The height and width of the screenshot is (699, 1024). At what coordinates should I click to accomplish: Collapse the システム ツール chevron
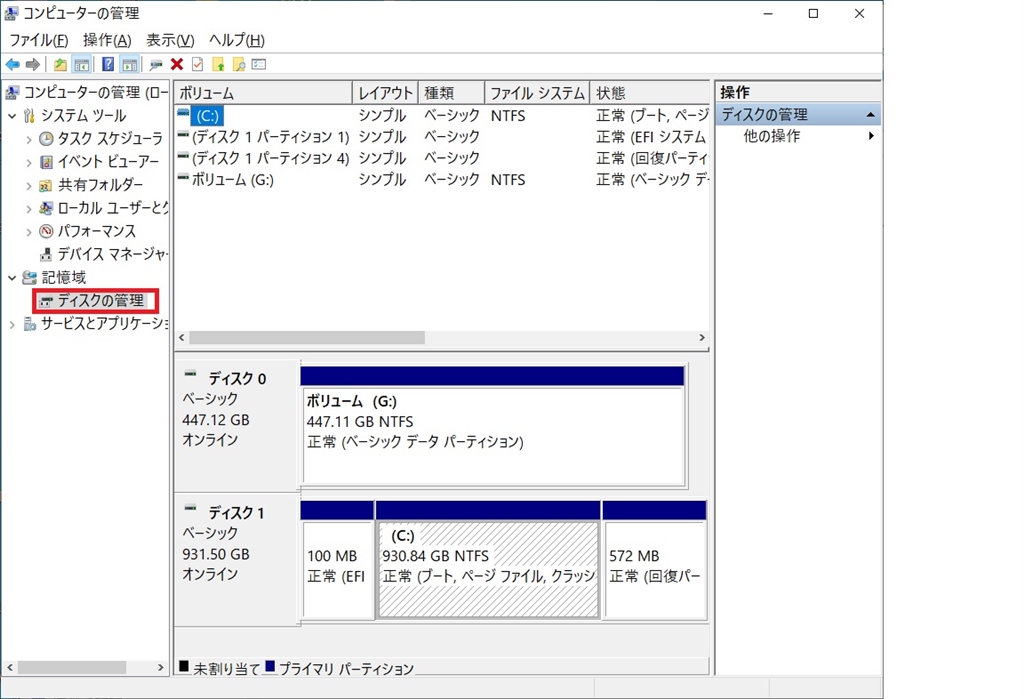(x=12, y=116)
